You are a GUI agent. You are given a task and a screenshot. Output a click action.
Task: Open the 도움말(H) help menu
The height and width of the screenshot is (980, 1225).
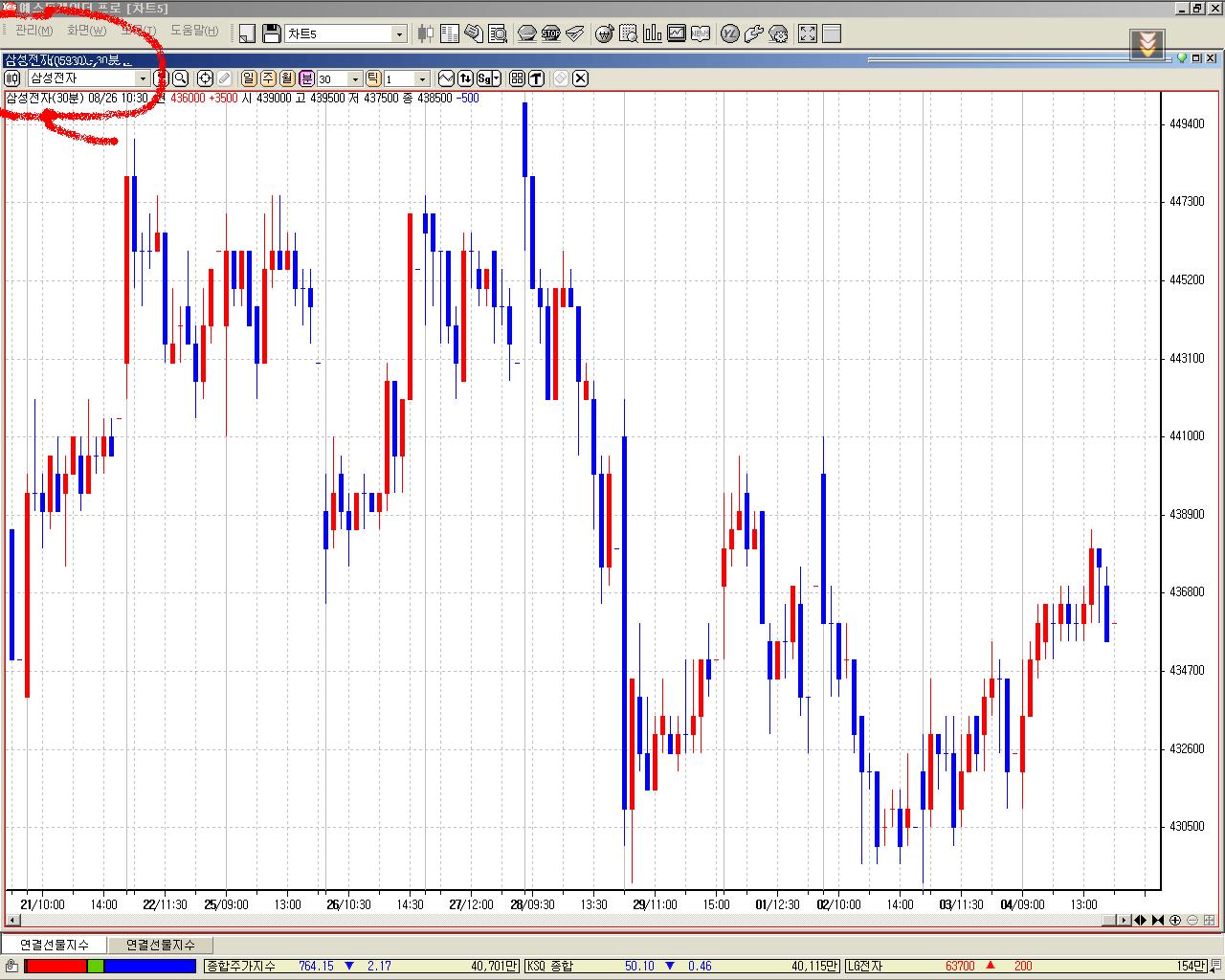[194, 31]
